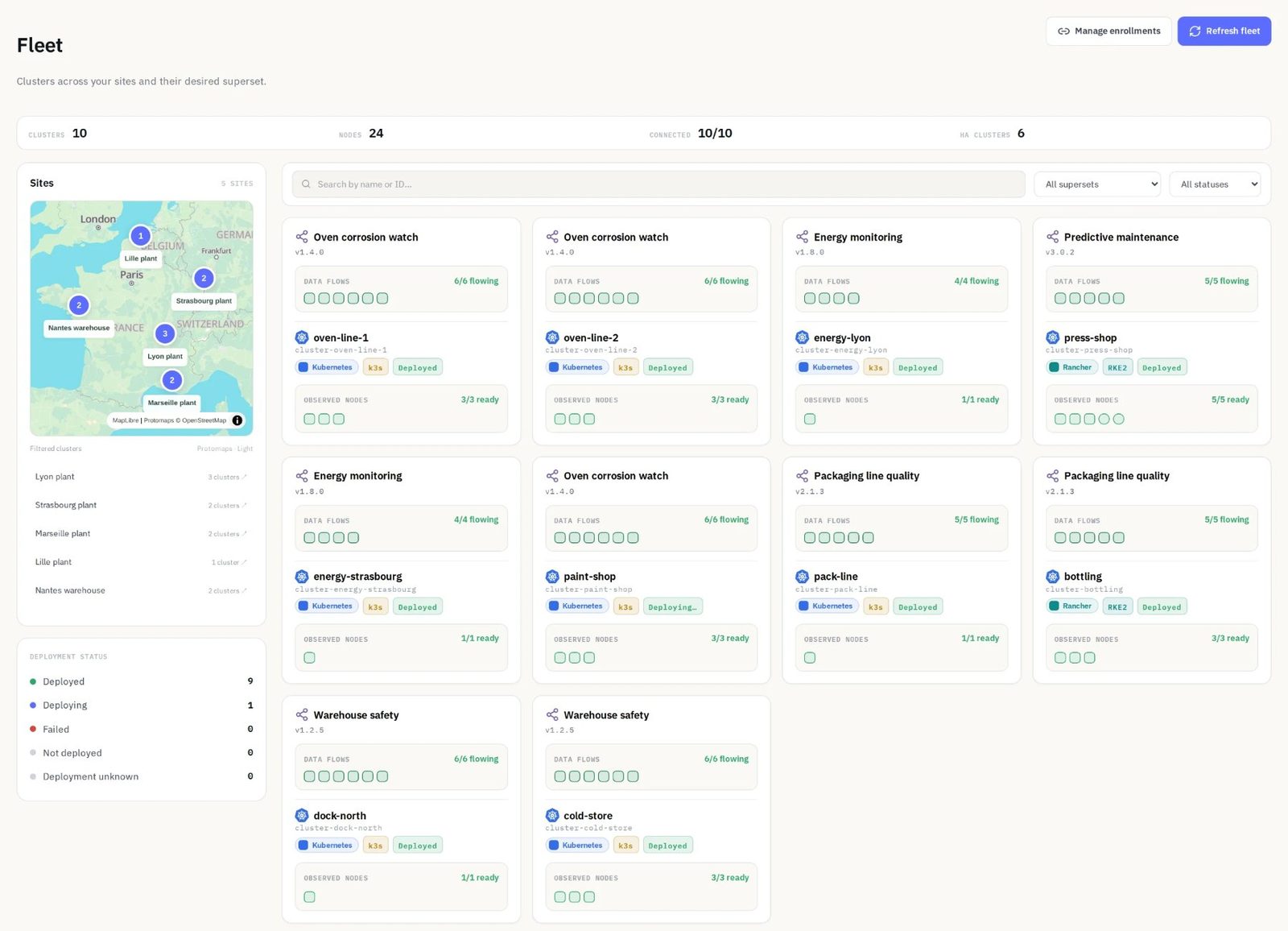This screenshot has height=931, width=1288.
Task: Click the Rancher badge on bottling
Action: point(1071,606)
